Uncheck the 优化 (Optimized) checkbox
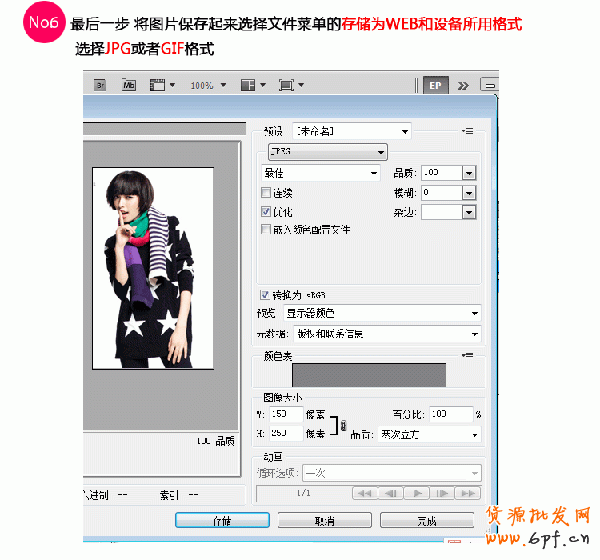This screenshot has width=600, height=560. click(x=265, y=212)
